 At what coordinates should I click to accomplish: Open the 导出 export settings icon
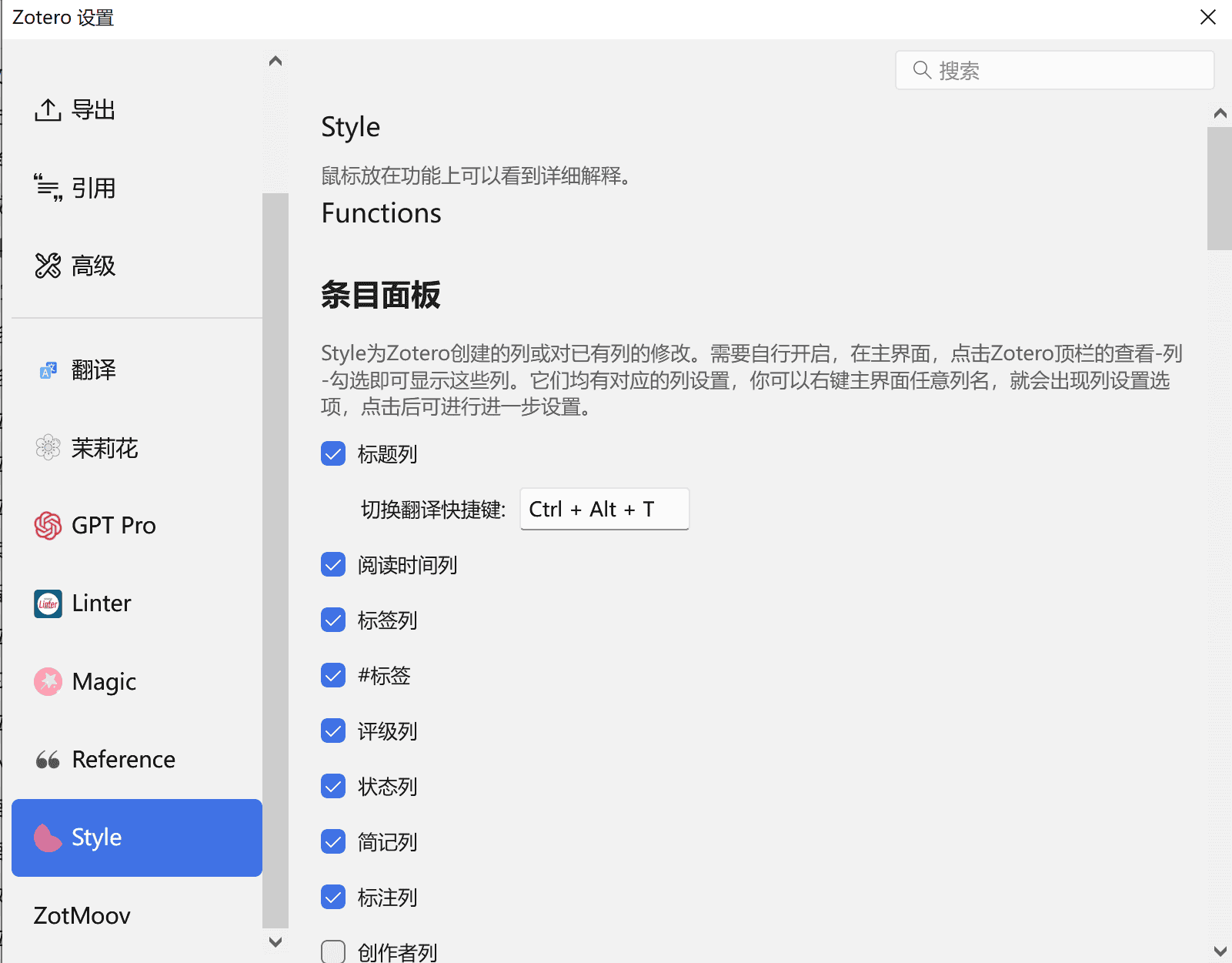48,109
